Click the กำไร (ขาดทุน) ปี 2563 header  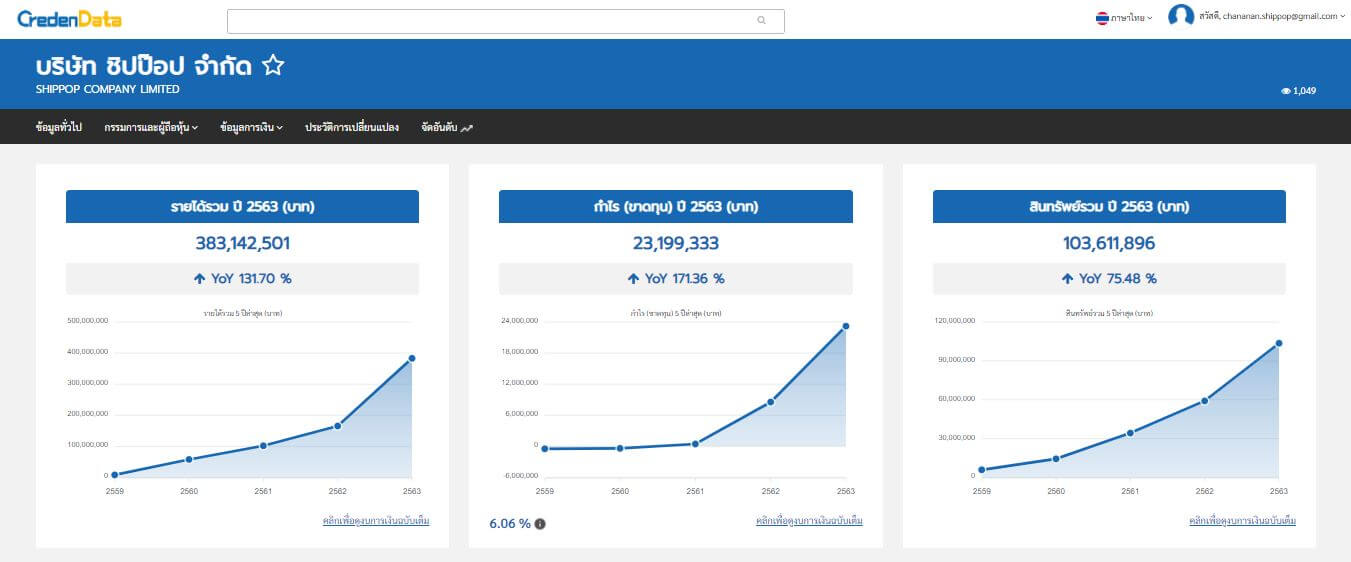(676, 207)
